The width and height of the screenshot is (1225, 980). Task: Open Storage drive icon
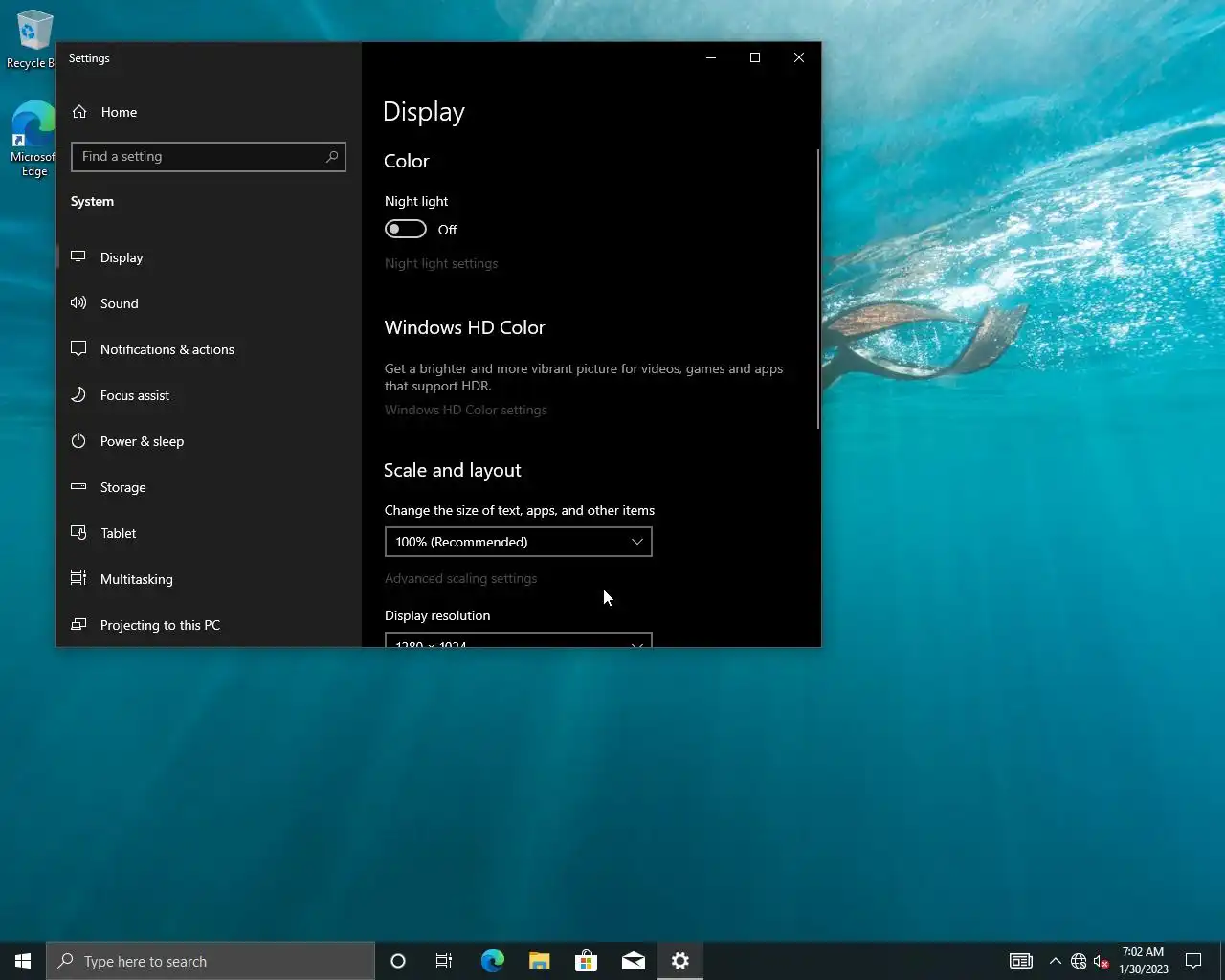click(x=78, y=486)
